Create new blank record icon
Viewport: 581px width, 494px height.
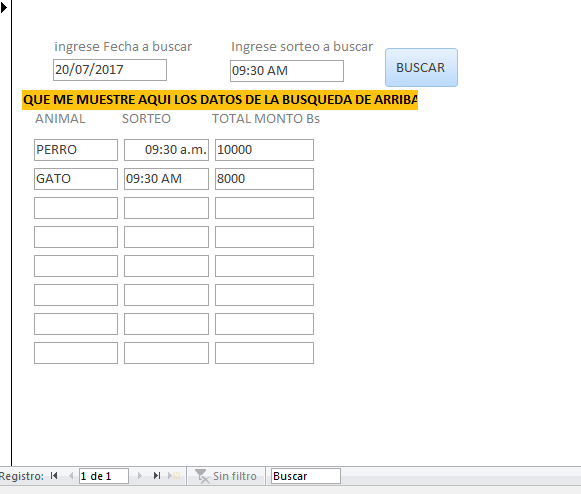(174, 476)
